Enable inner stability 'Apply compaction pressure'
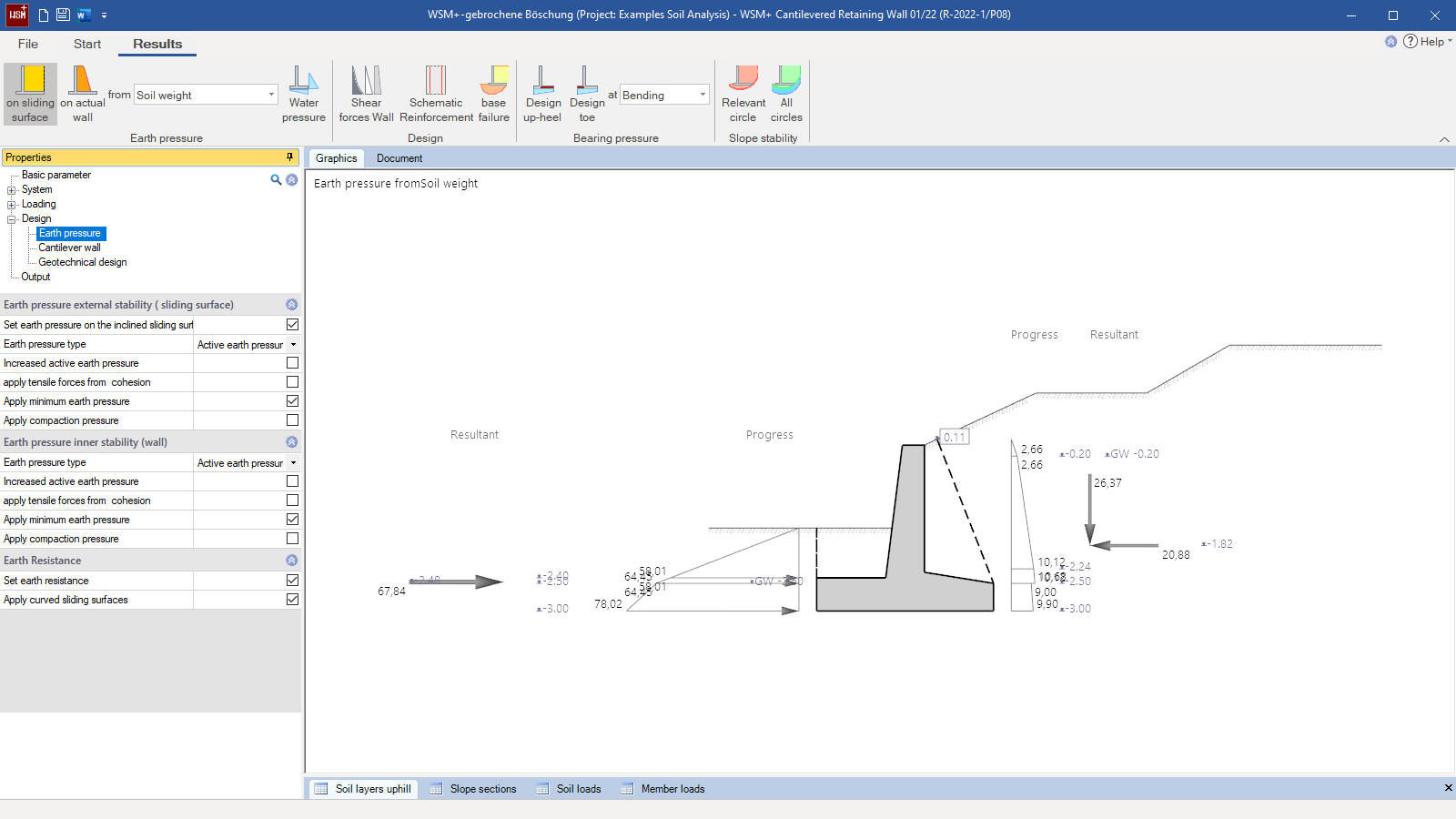1456x819 pixels. click(292, 539)
